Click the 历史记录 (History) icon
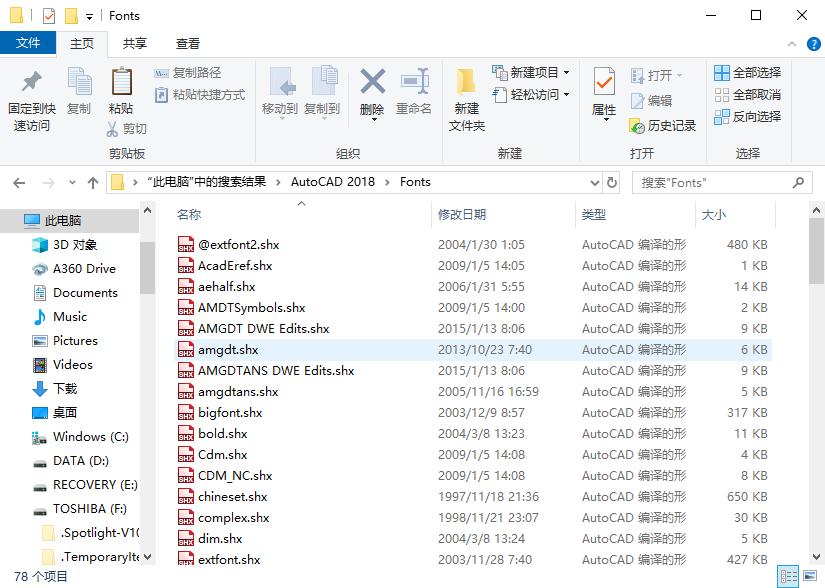Viewport: 825px width, 588px height. point(656,128)
